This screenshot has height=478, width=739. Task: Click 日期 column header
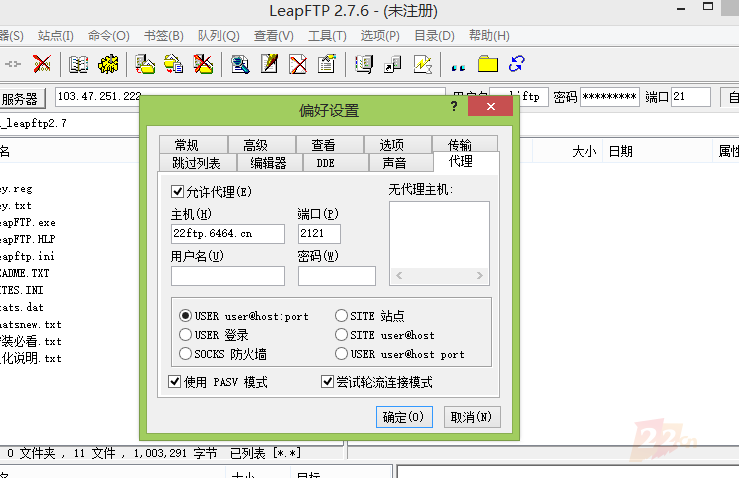(x=657, y=151)
